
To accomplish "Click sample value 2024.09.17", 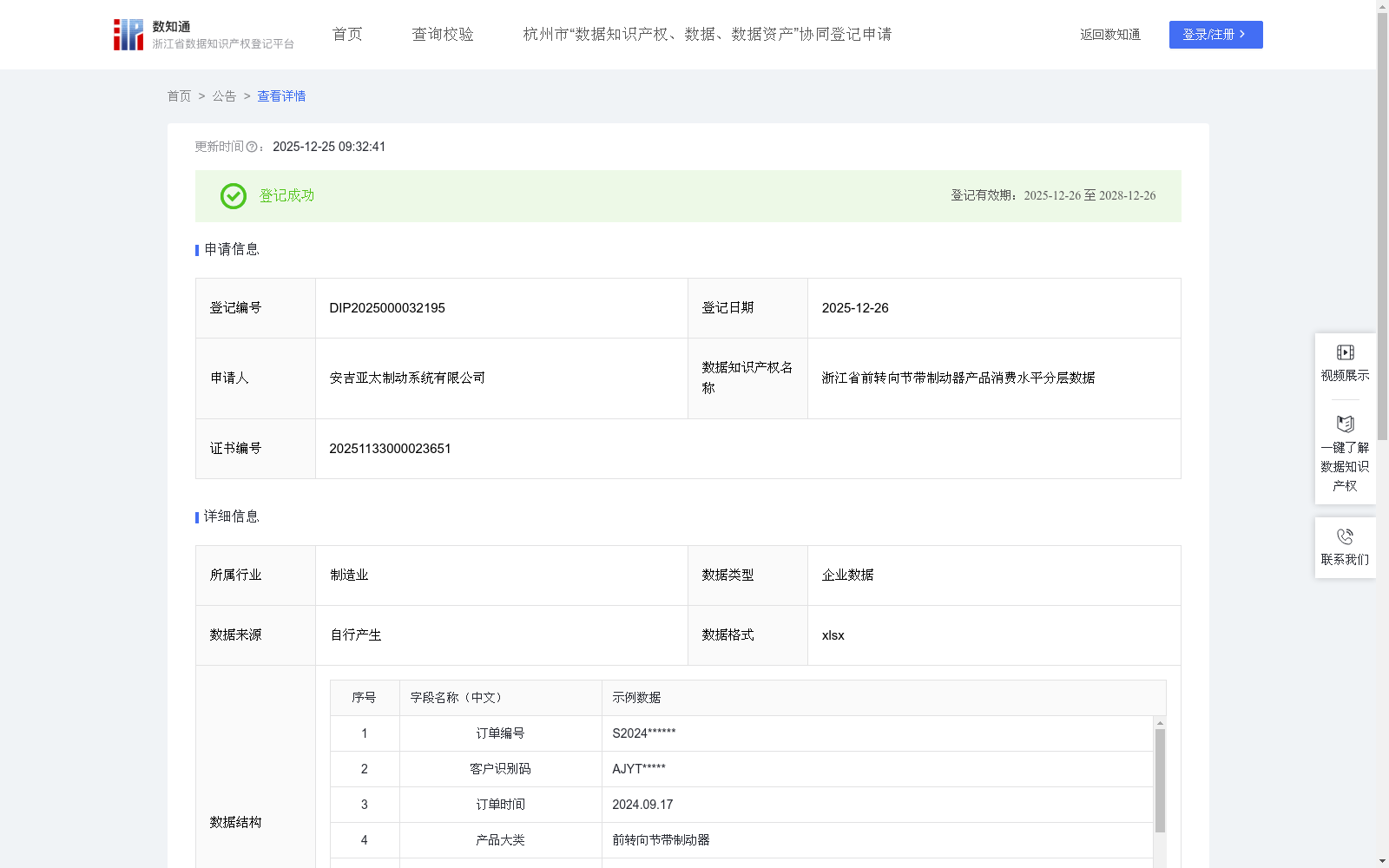I will (642, 805).
